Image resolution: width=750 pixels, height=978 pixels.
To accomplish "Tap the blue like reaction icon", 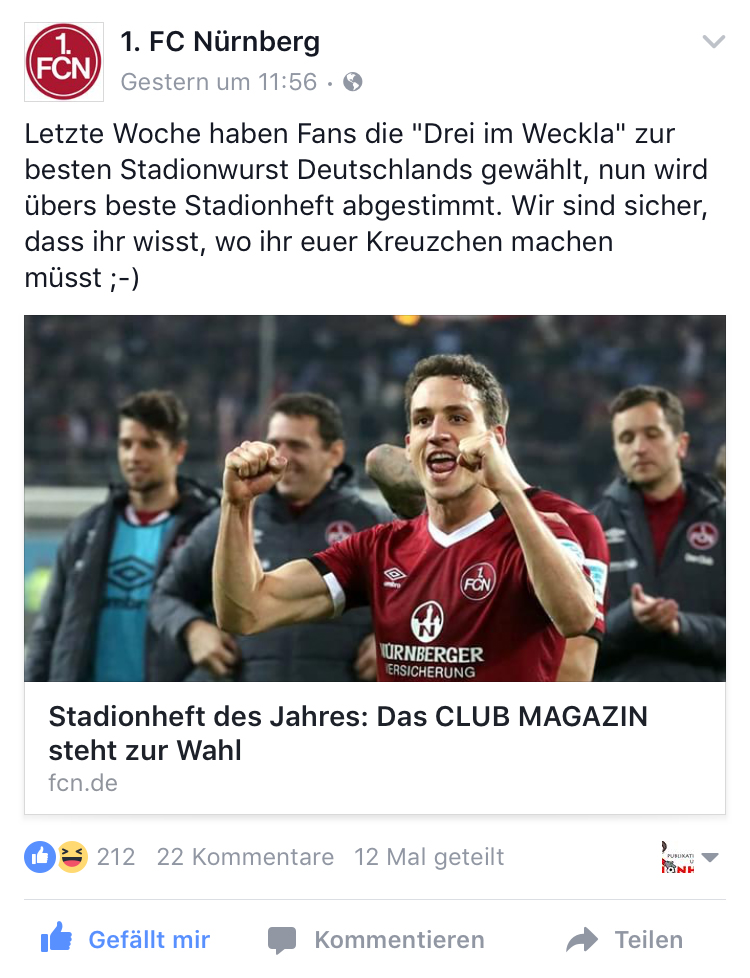I will 40,856.
